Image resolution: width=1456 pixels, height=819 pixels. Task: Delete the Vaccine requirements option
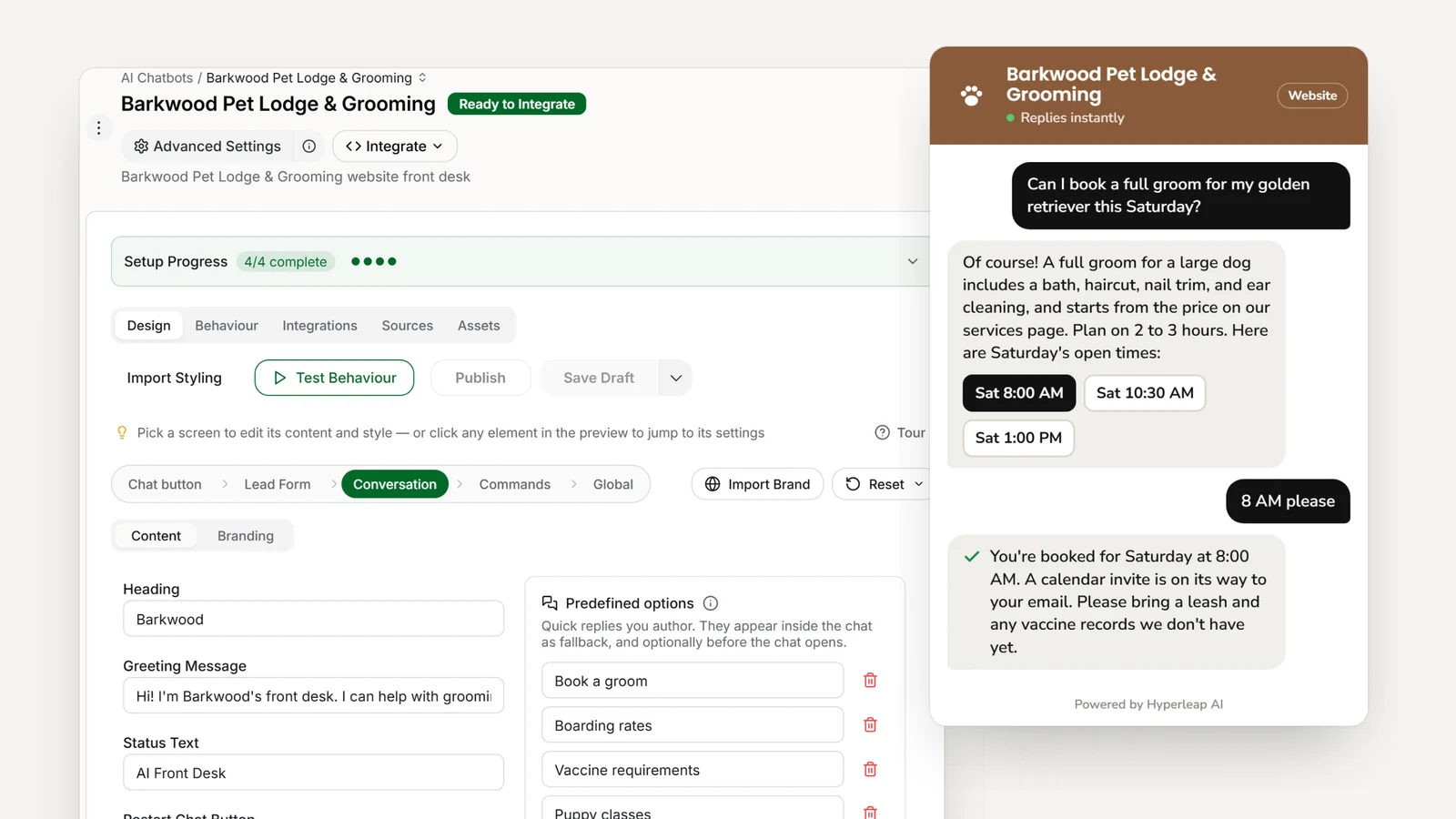(x=870, y=770)
